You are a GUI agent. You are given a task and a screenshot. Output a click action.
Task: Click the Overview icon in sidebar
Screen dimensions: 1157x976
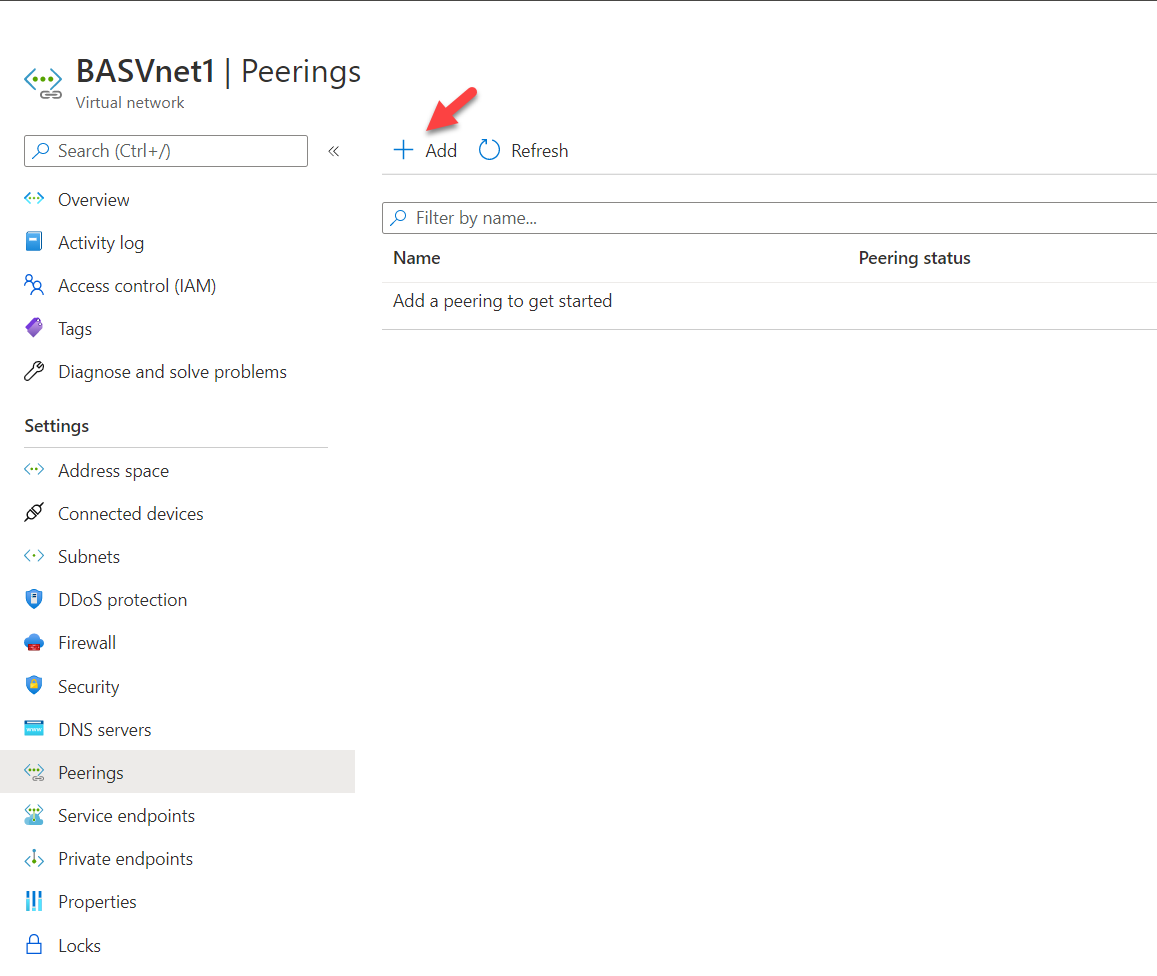34,199
